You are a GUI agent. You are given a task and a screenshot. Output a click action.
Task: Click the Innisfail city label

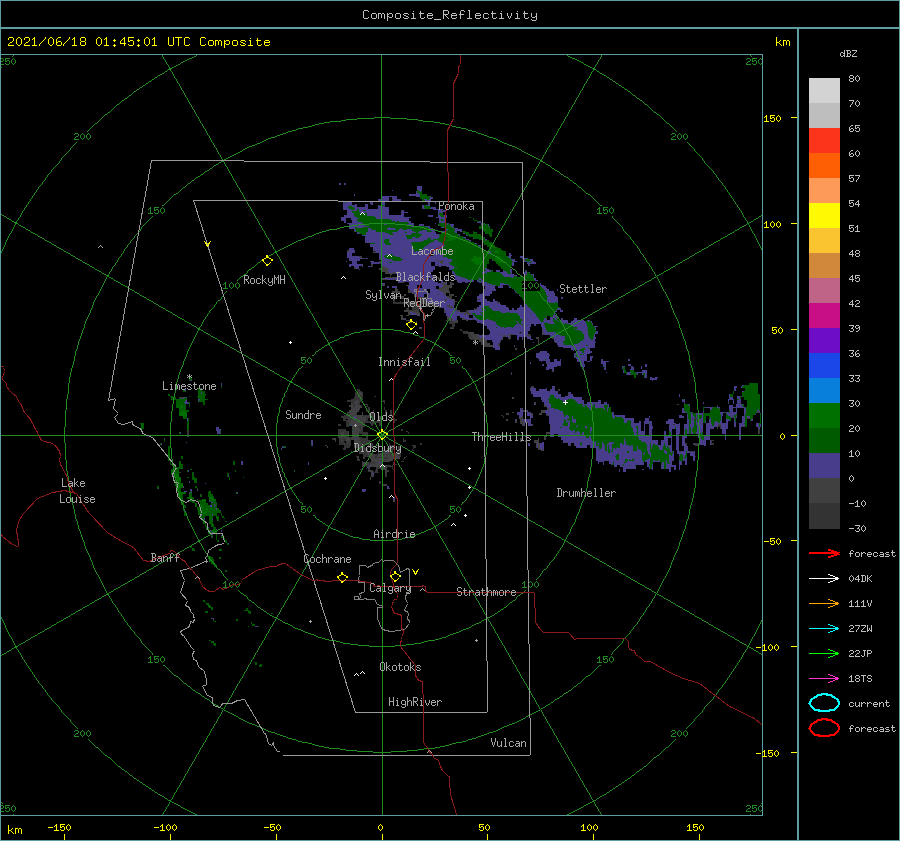point(404,362)
